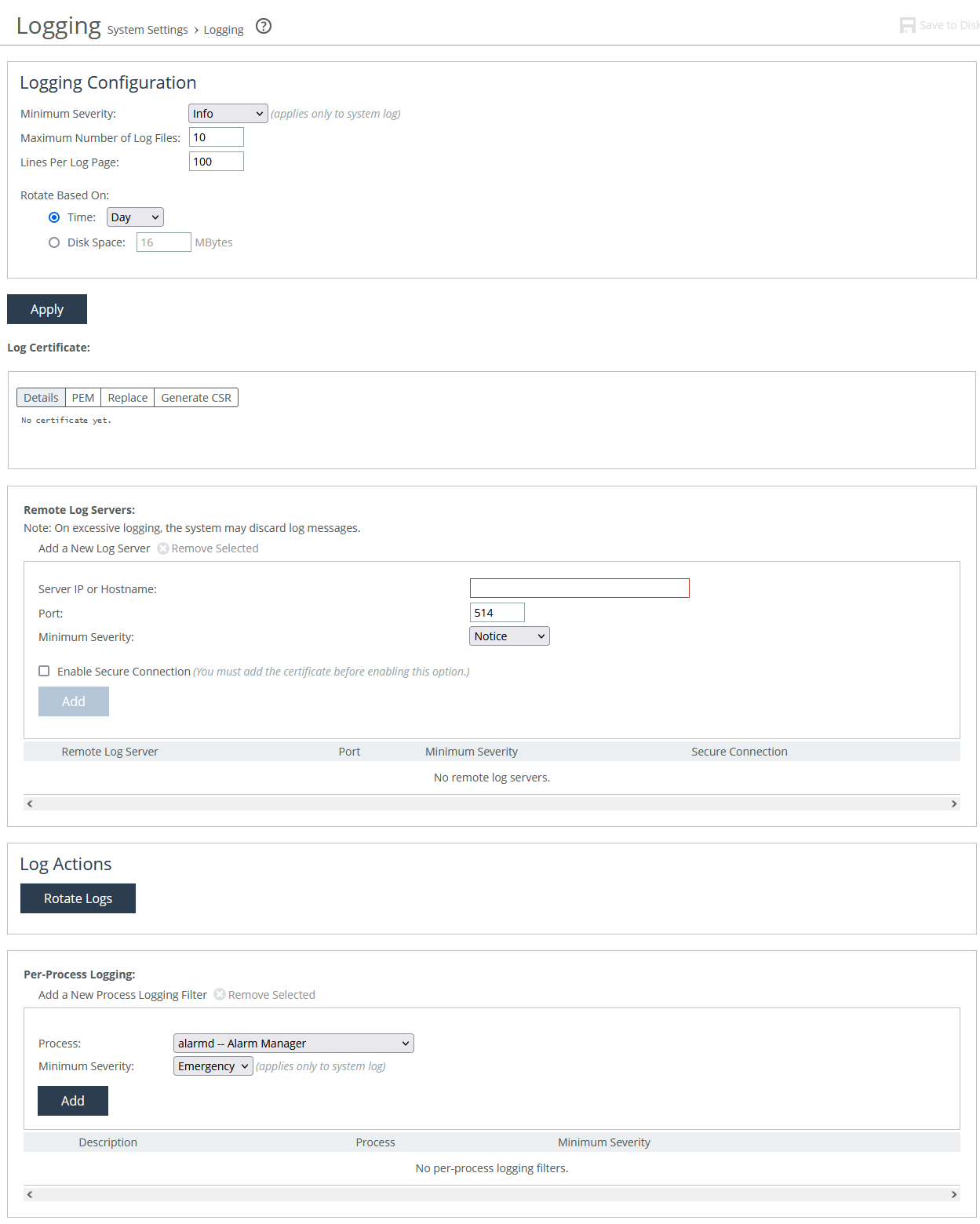The image size is (980, 1224).
Task: Switch to the Generate CSR tab
Action: [196, 398]
